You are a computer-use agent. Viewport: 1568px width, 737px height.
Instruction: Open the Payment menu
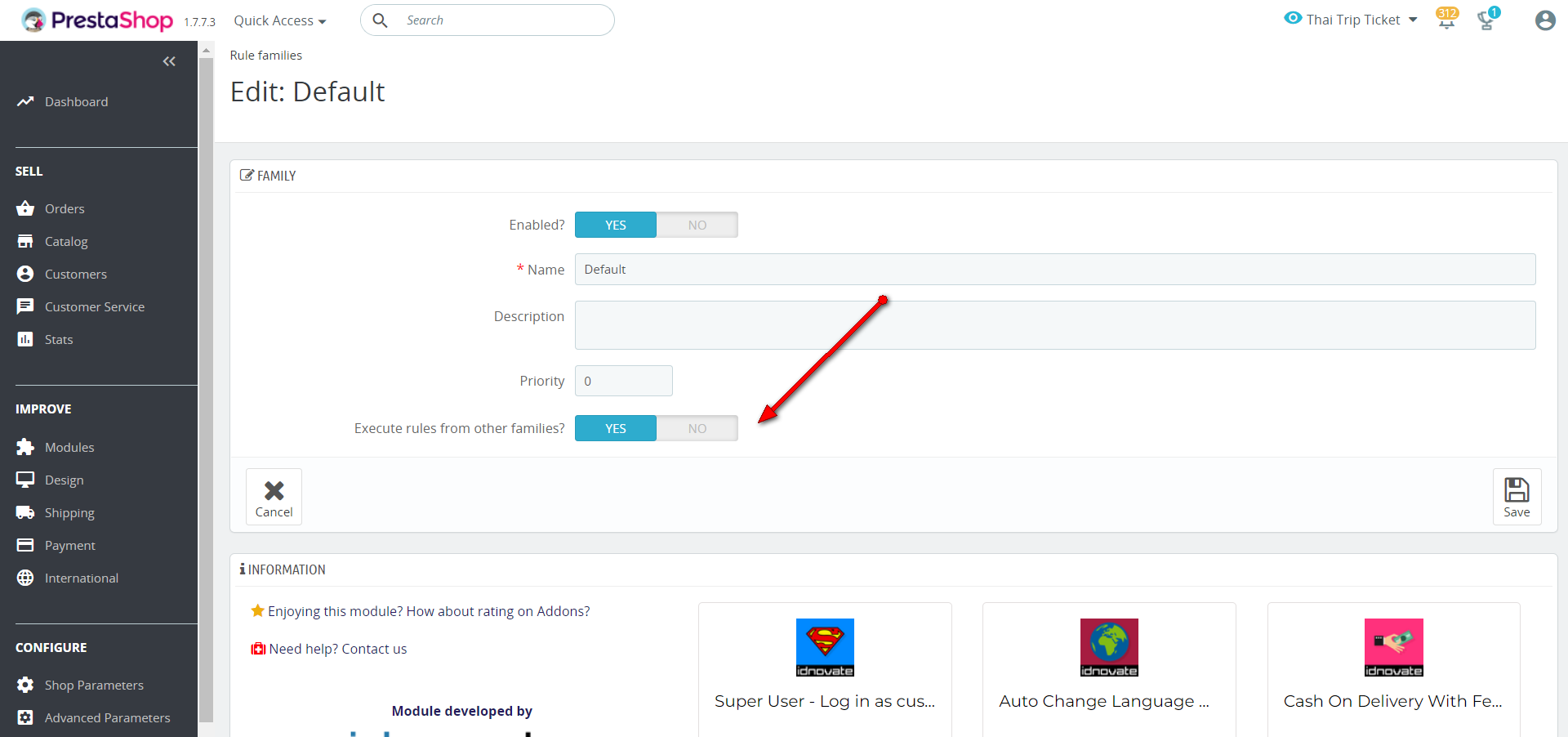point(70,545)
